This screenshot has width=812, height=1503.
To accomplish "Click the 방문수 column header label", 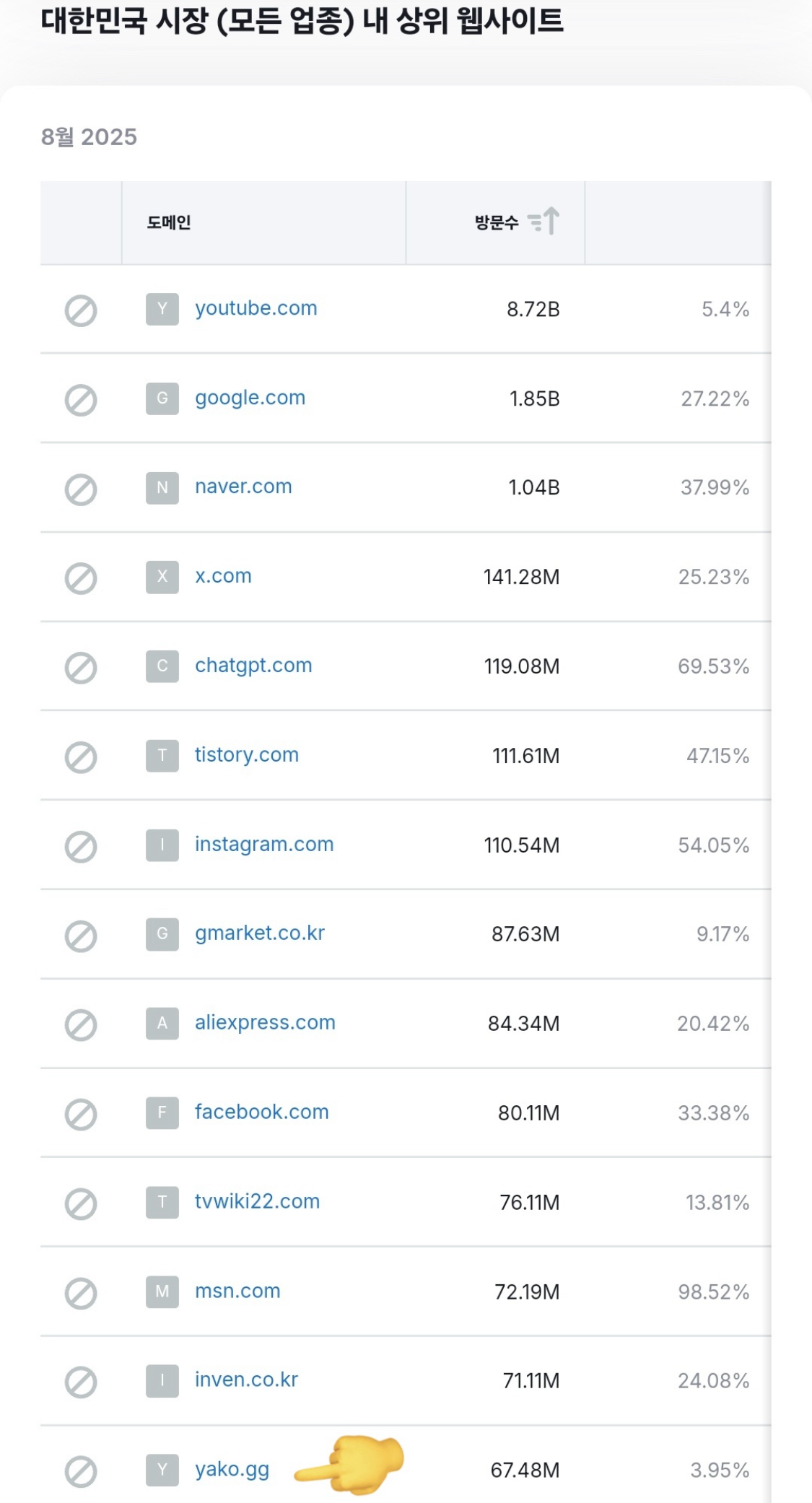I will 497,222.
